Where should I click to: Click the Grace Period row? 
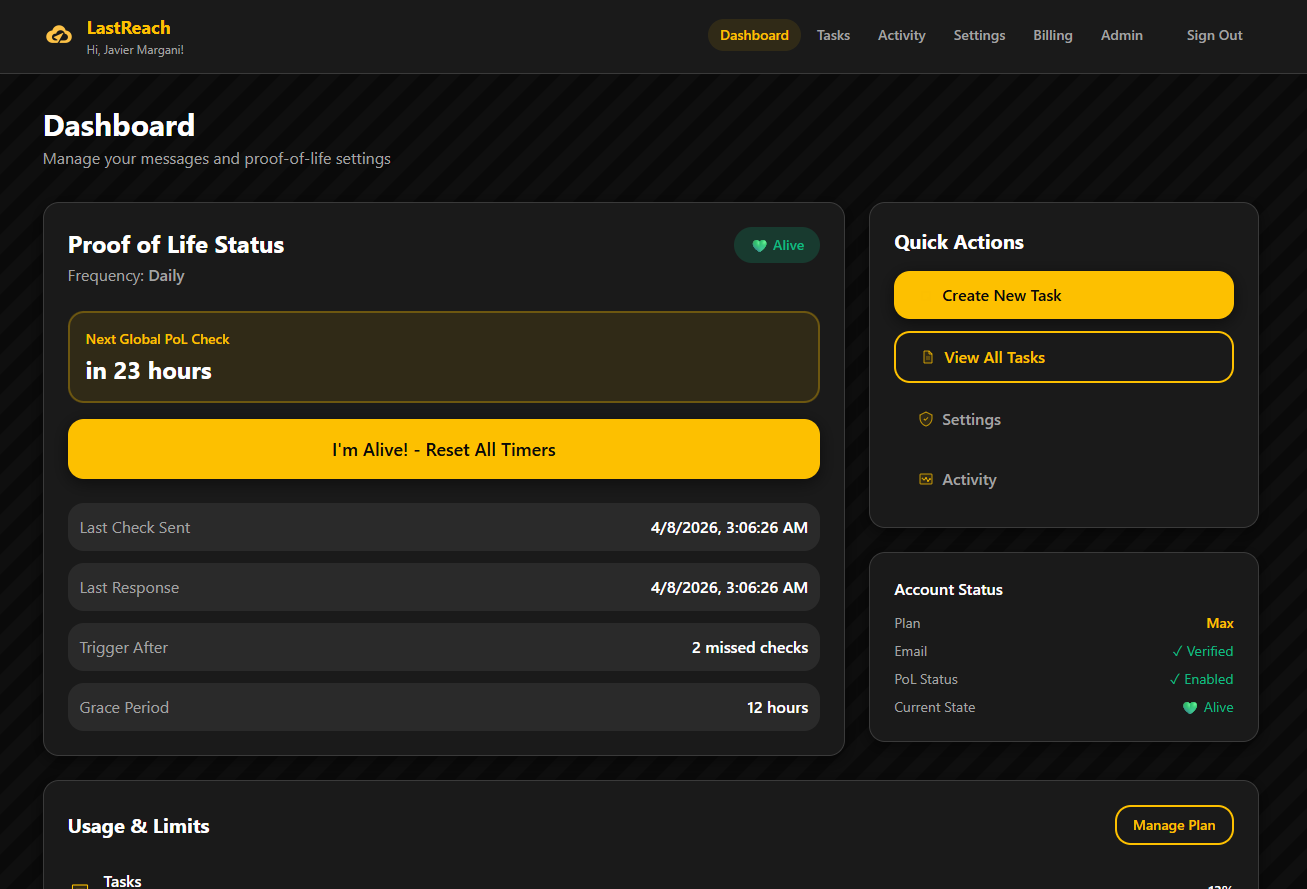point(443,707)
